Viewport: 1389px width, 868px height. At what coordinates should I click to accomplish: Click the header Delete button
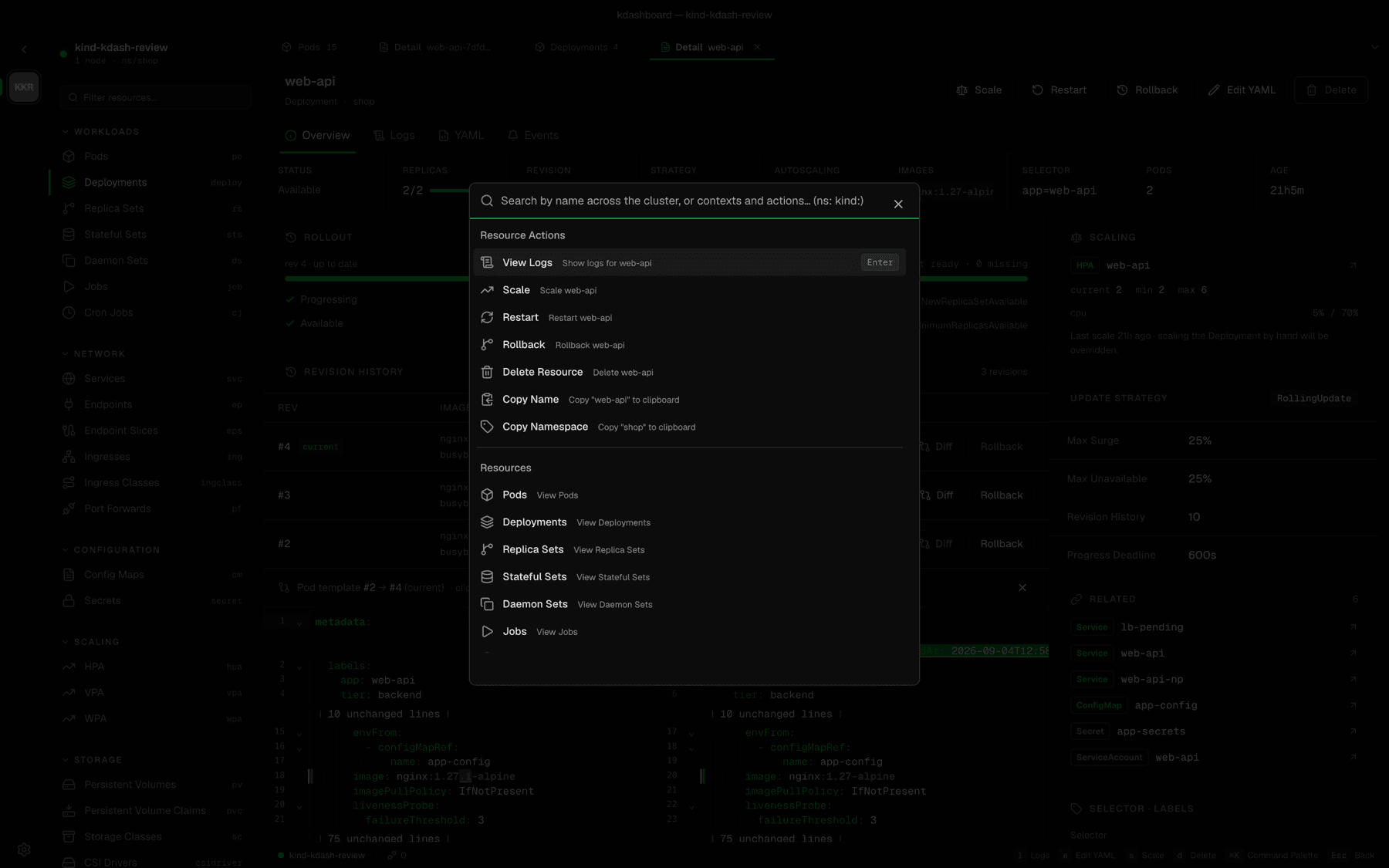(1331, 90)
